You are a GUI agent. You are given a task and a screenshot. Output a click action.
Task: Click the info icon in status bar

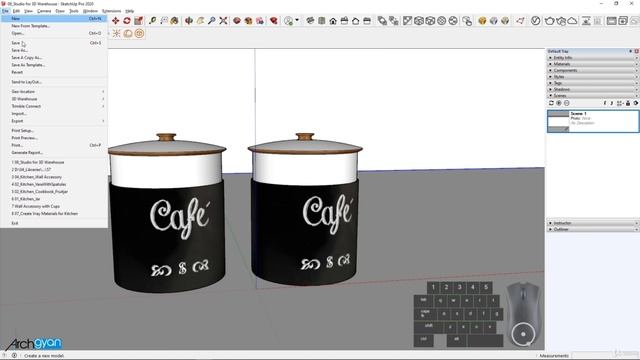tap(14, 356)
